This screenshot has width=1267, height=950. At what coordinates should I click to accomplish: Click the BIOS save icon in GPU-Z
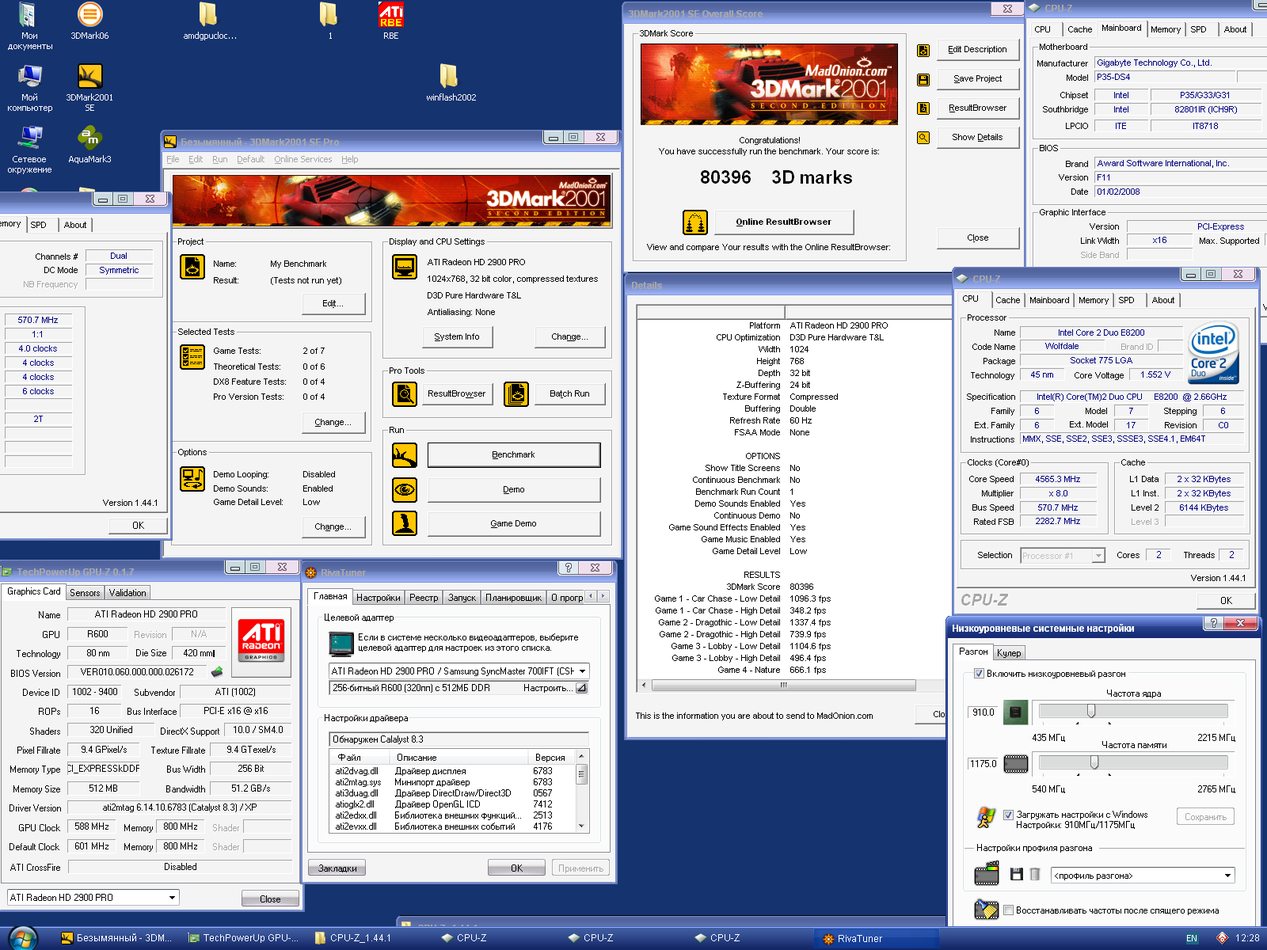pos(215,672)
